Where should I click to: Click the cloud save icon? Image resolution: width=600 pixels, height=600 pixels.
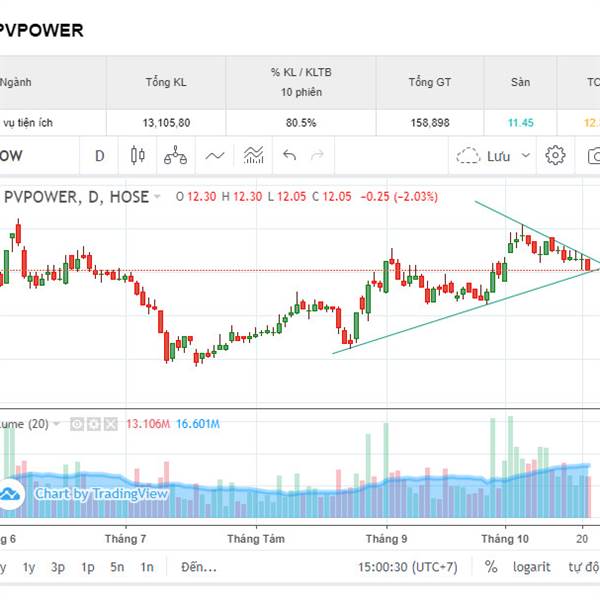[468, 156]
